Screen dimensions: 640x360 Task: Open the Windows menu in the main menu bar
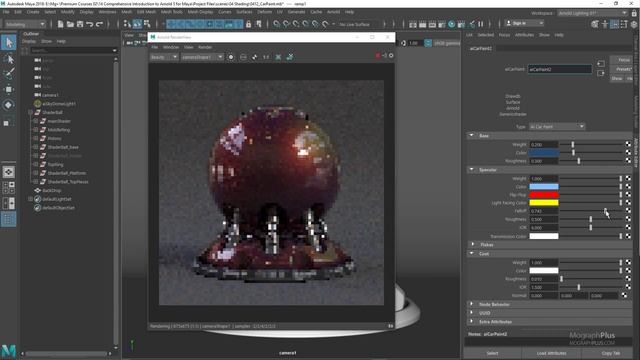[107, 12]
